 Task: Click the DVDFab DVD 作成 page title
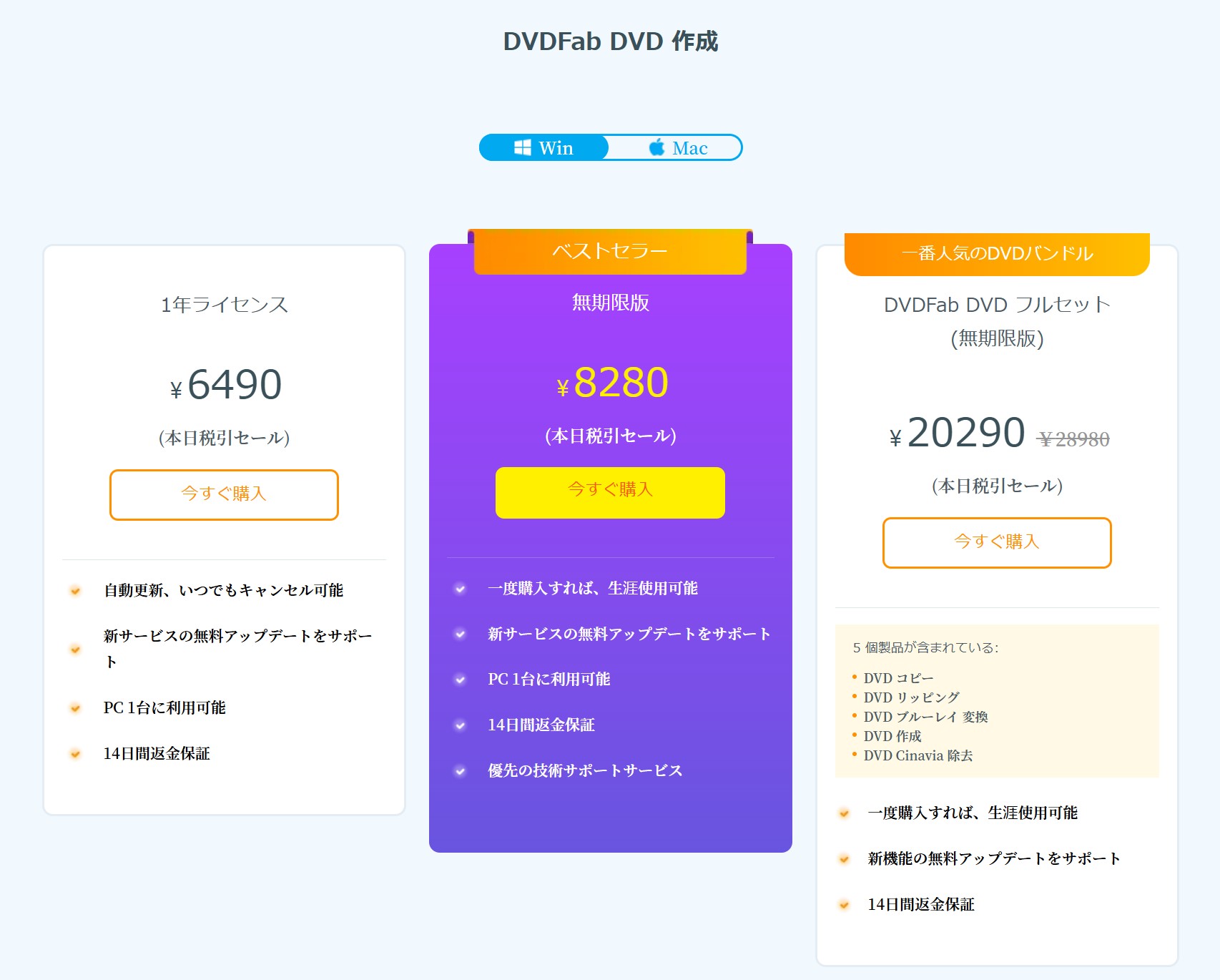[x=610, y=41]
